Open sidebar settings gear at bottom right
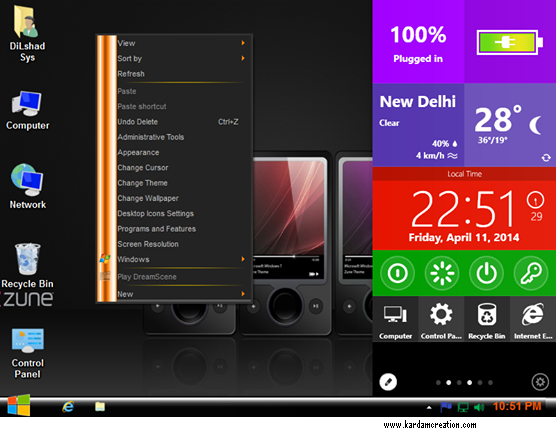557x434 pixels. point(540,382)
